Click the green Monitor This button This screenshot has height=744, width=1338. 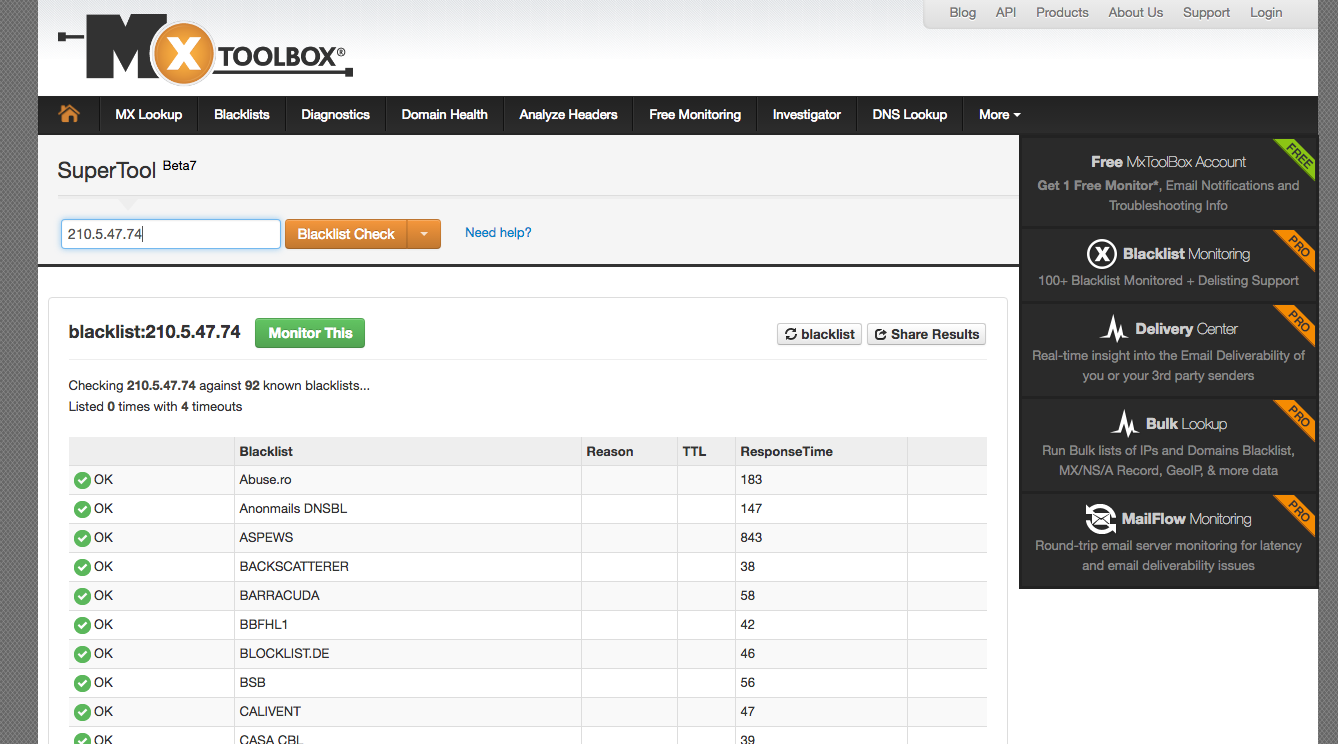310,333
